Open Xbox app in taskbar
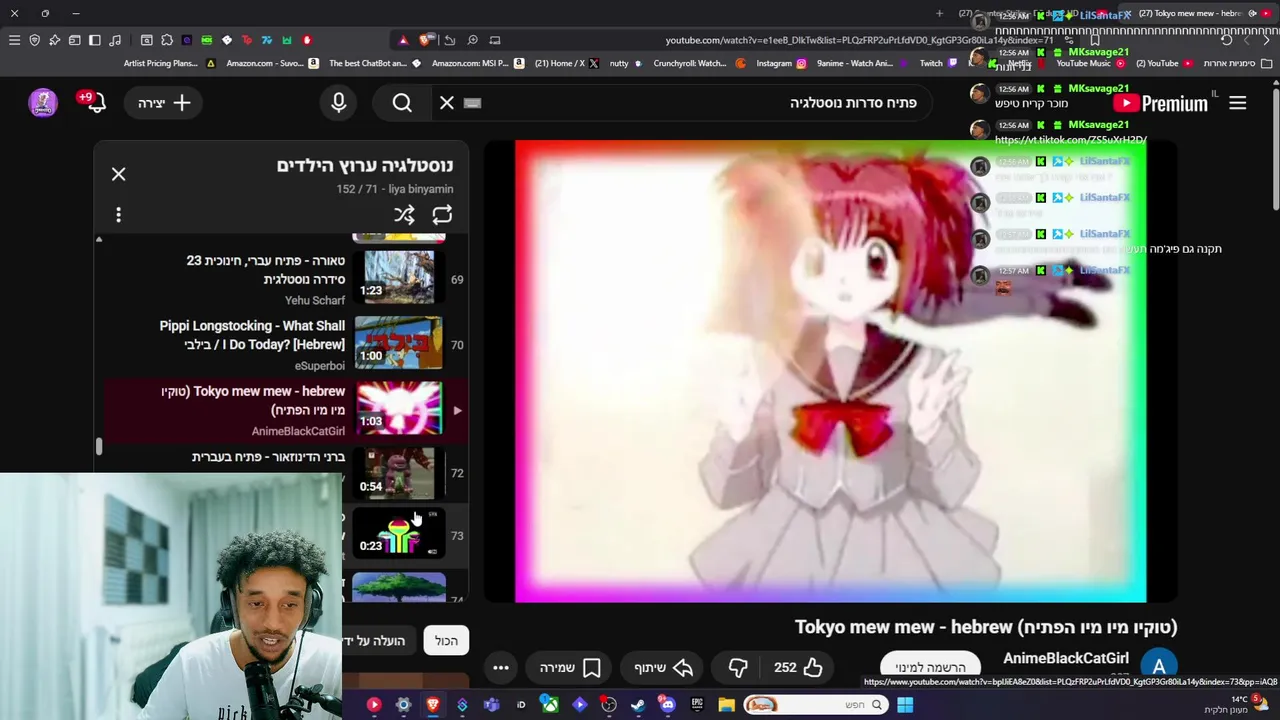The height and width of the screenshot is (720, 1280). point(549,705)
